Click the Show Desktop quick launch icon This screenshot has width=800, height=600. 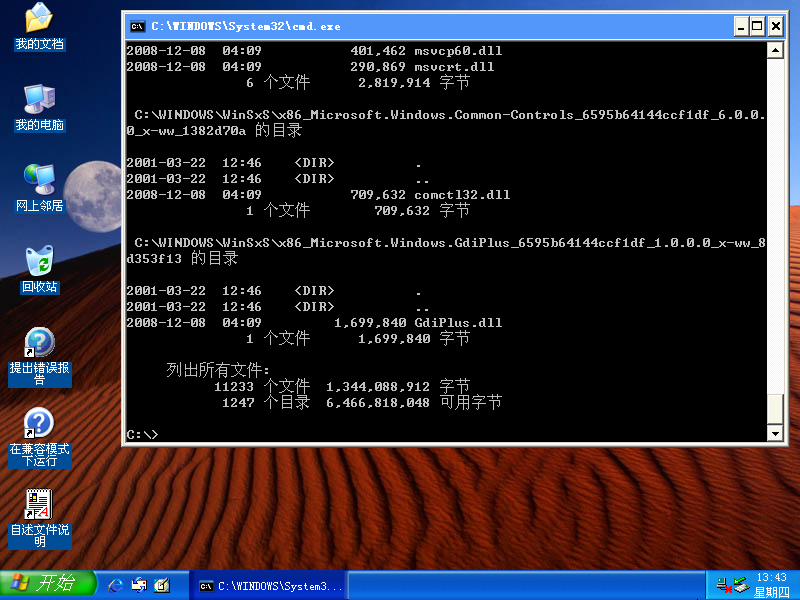tap(139, 585)
